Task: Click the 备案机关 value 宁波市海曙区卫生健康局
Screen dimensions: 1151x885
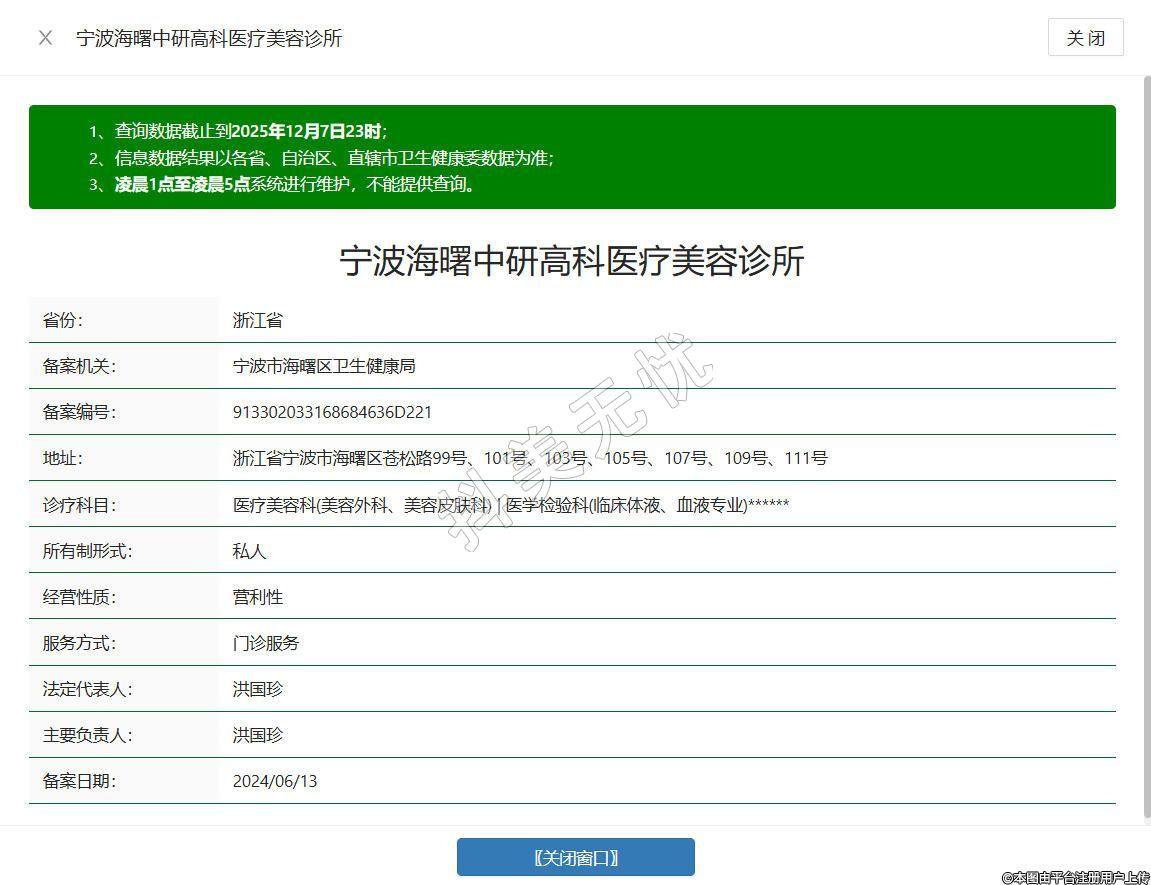Action: (324, 366)
